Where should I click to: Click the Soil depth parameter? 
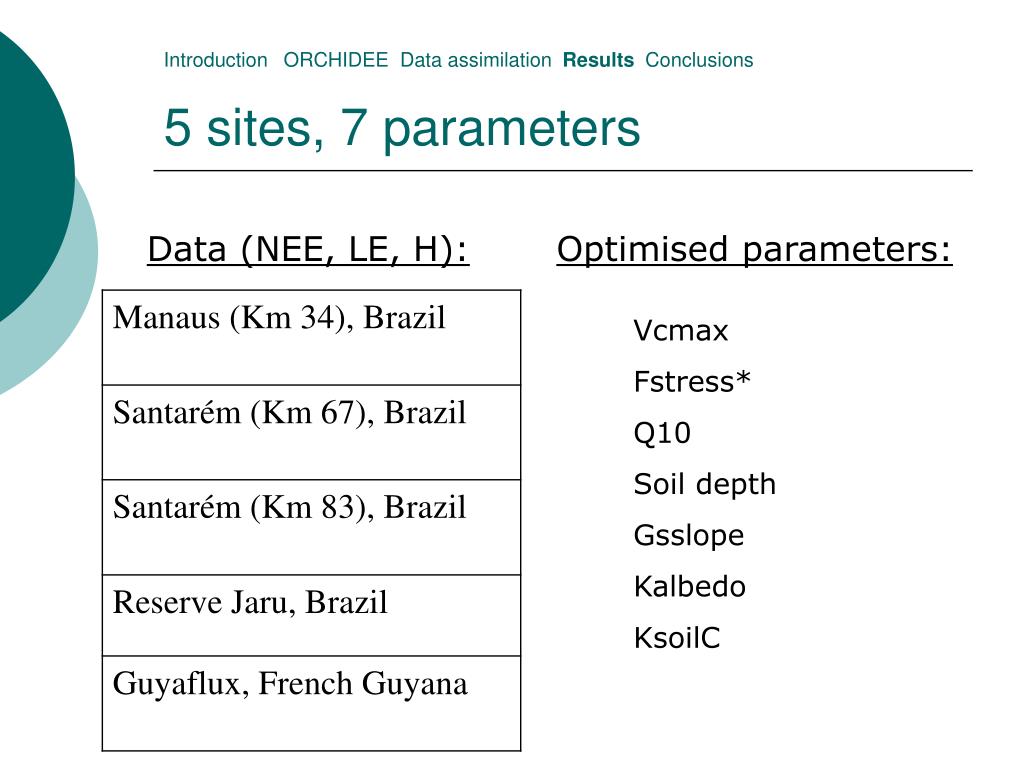705,485
